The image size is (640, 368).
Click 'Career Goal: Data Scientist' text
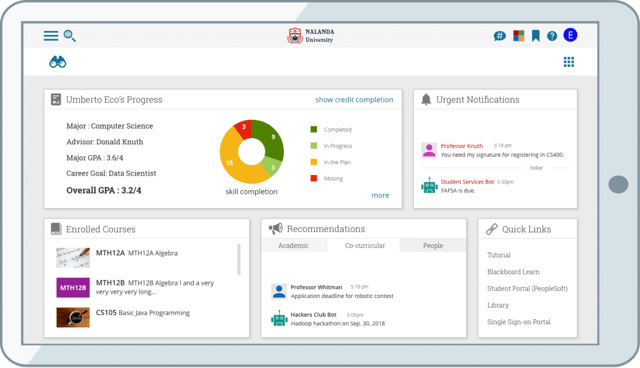coord(111,173)
